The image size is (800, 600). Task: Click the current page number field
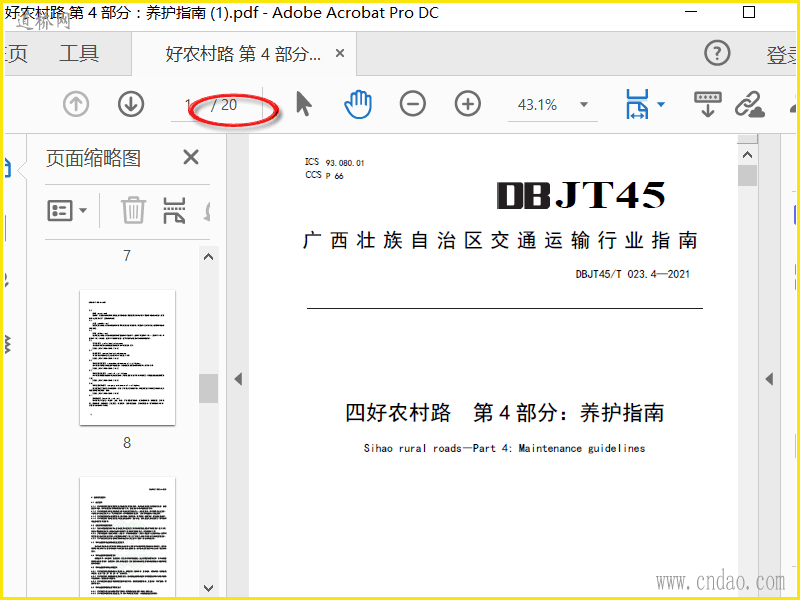pos(189,105)
